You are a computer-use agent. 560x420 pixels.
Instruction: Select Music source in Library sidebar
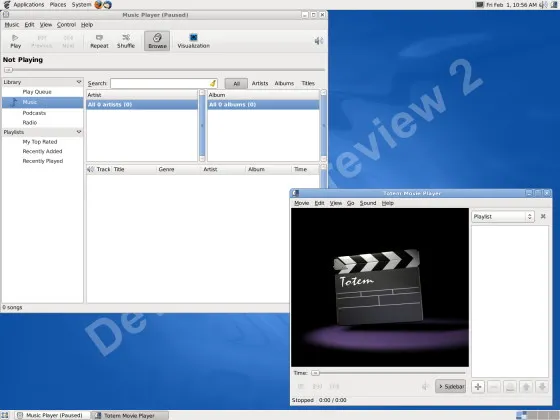pyautogui.click(x=42, y=102)
